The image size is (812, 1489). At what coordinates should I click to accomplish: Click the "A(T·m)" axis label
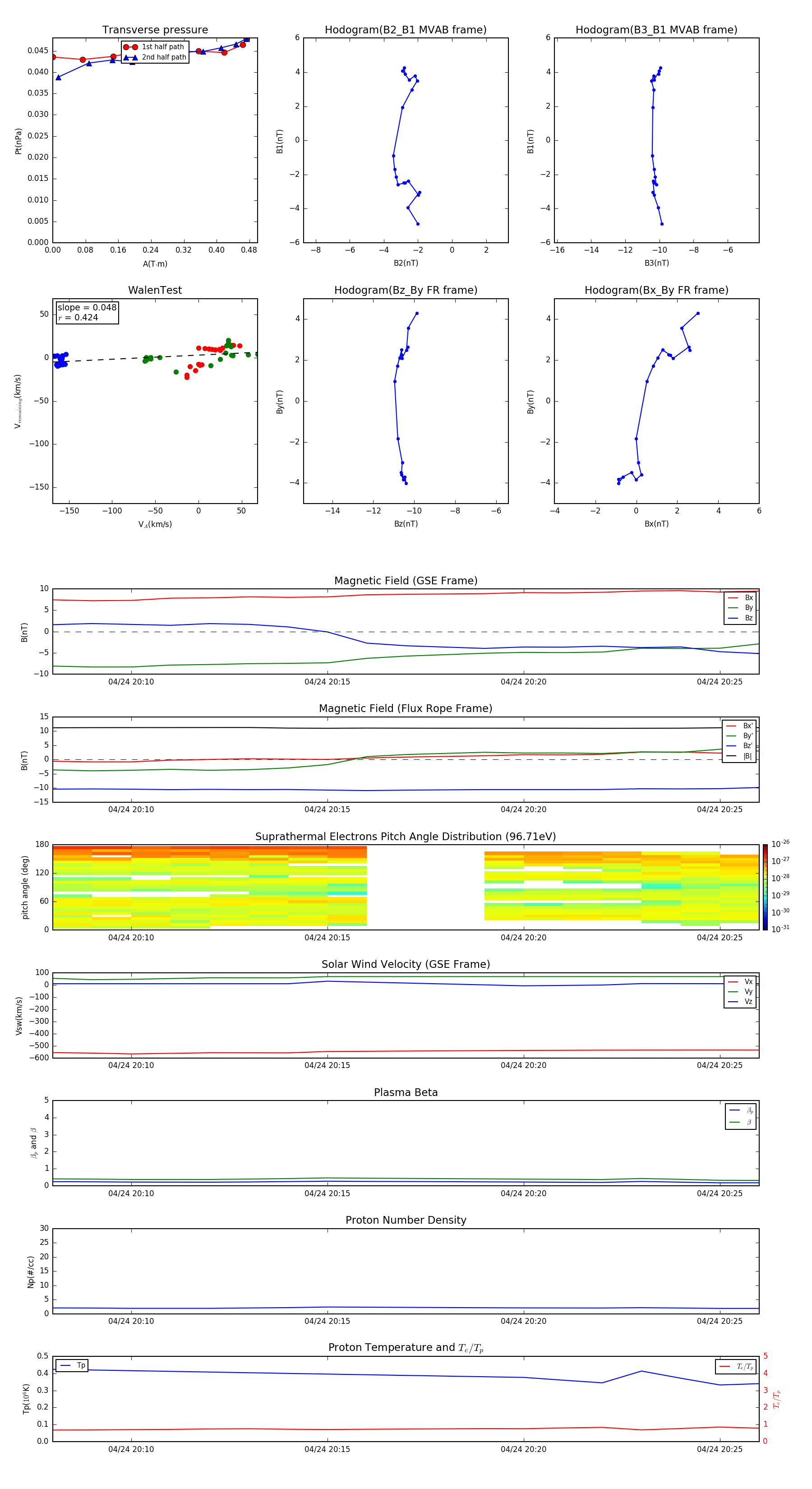(155, 264)
